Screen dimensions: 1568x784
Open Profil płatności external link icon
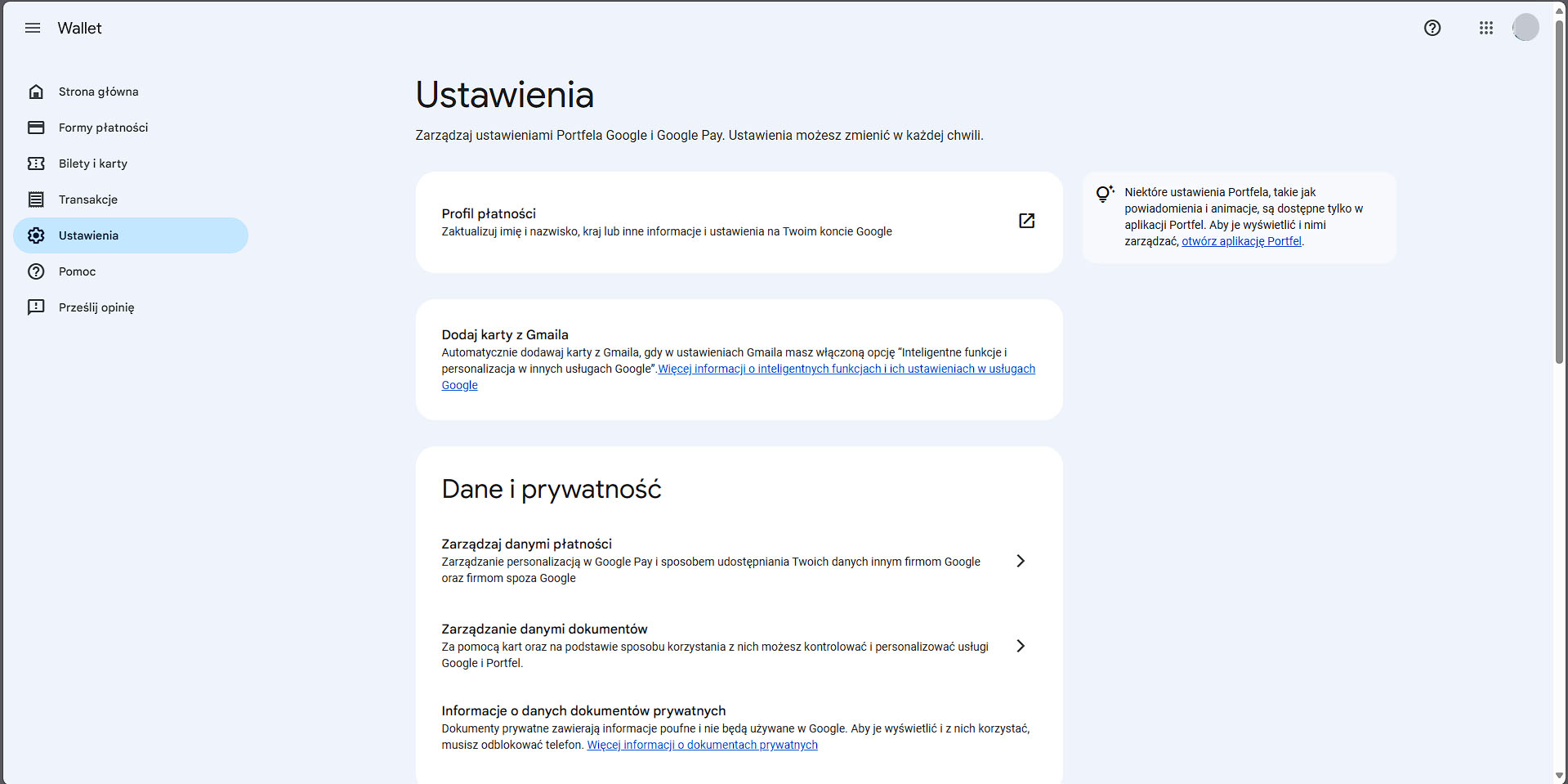[1027, 221]
